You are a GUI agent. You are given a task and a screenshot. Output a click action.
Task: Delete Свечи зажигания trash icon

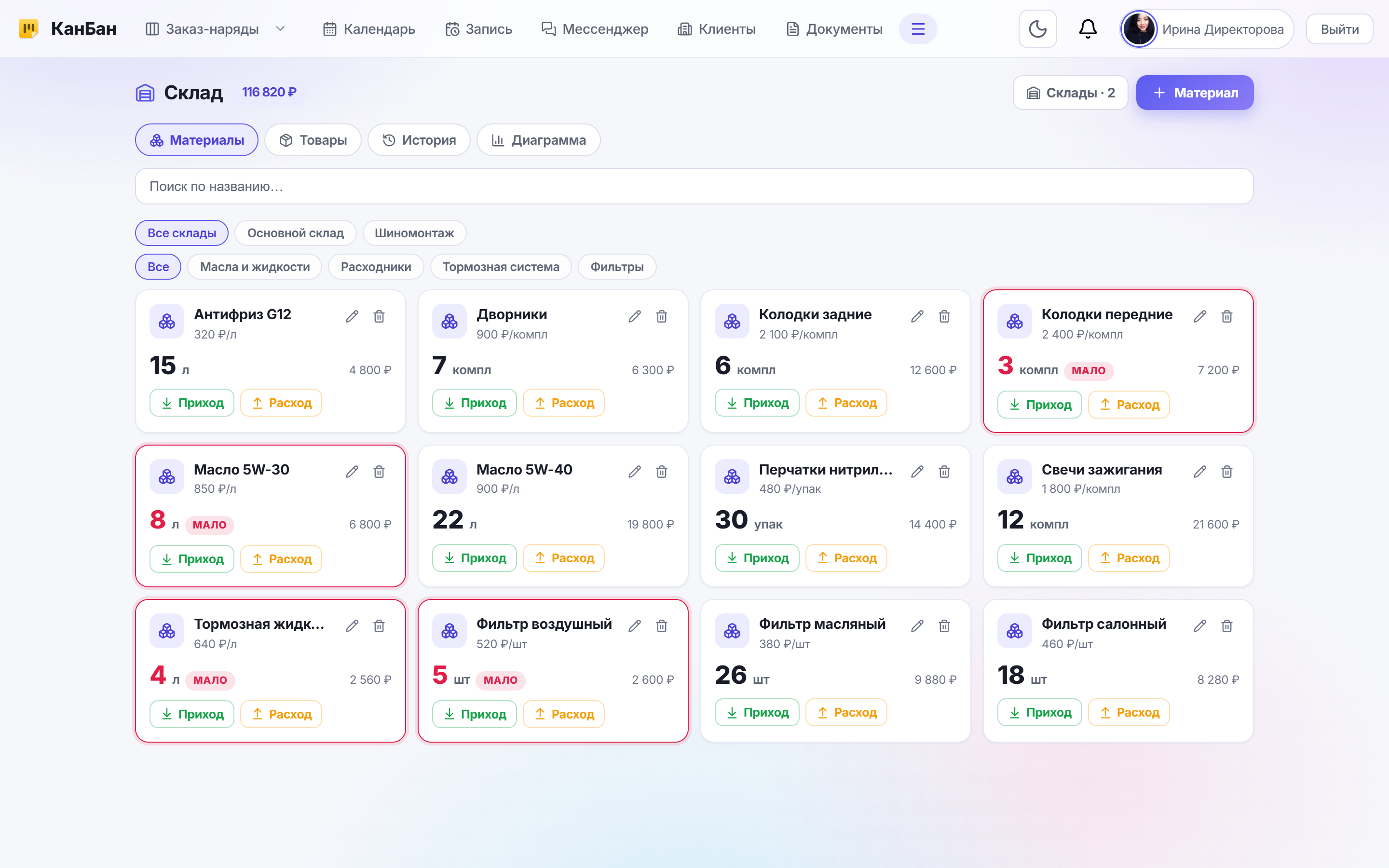click(x=1226, y=471)
